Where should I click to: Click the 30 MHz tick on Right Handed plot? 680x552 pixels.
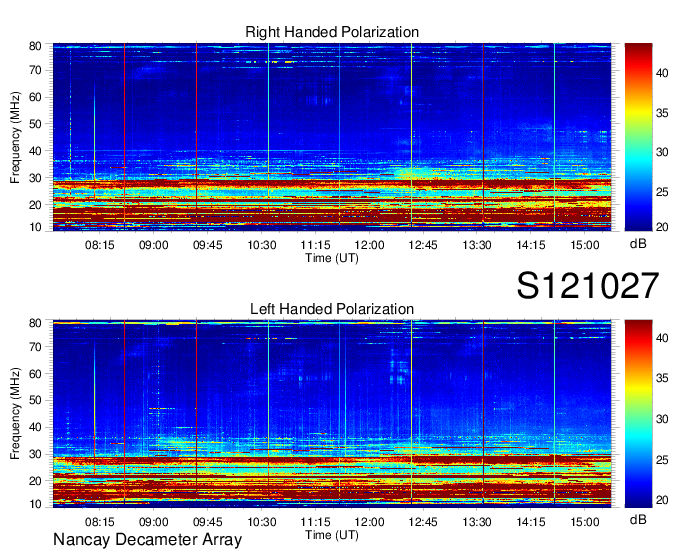pos(35,178)
